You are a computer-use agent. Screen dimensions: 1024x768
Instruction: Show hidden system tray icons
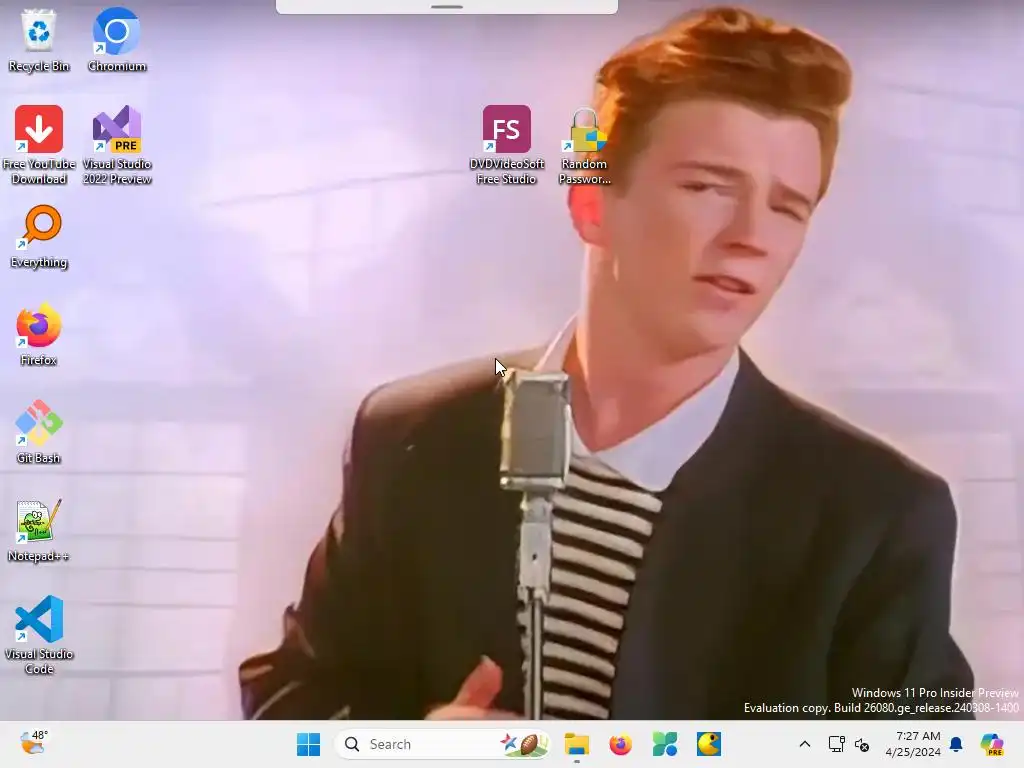point(805,744)
